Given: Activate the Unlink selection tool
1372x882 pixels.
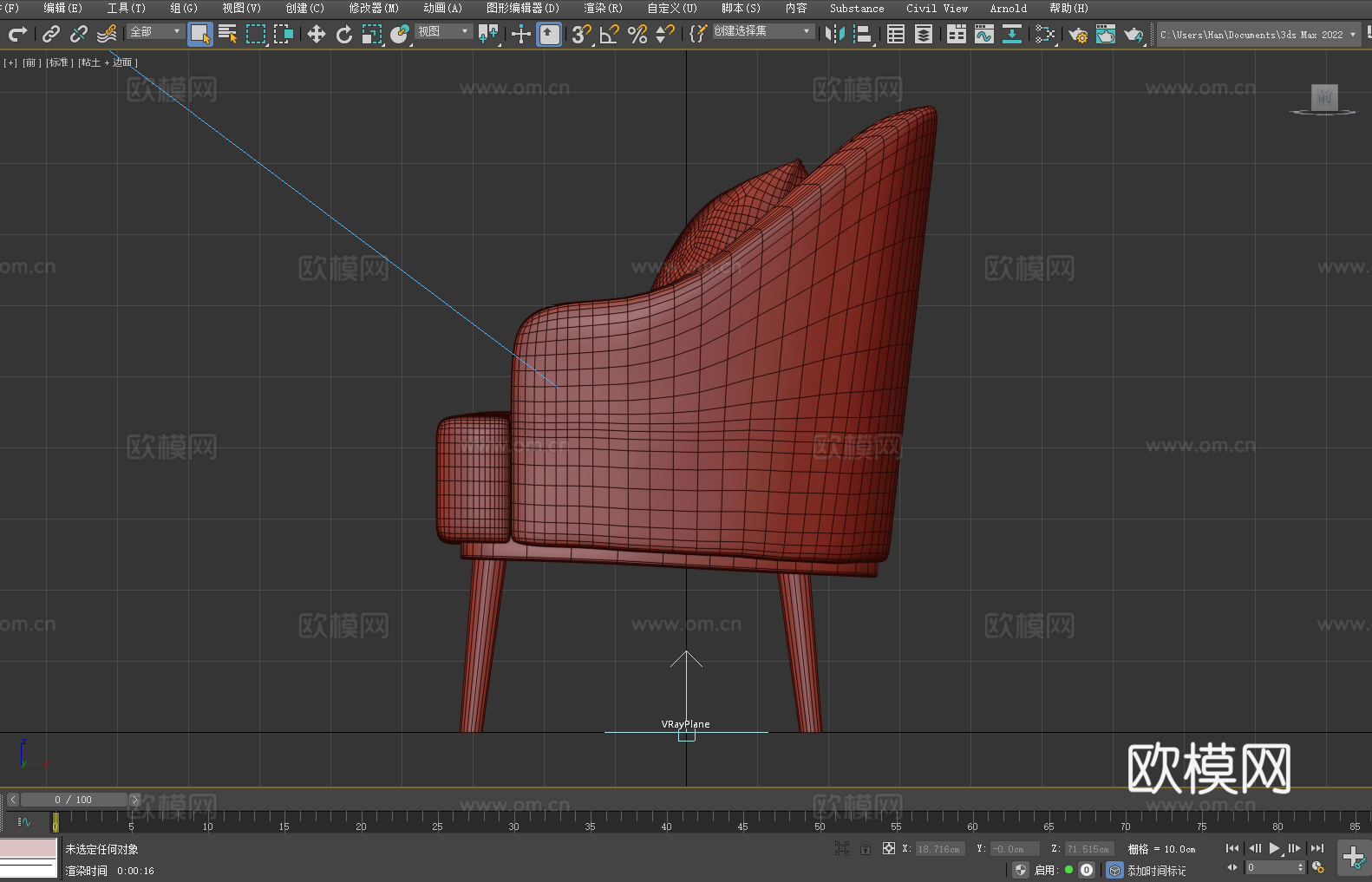Looking at the screenshot, I should tap(79, 34).
